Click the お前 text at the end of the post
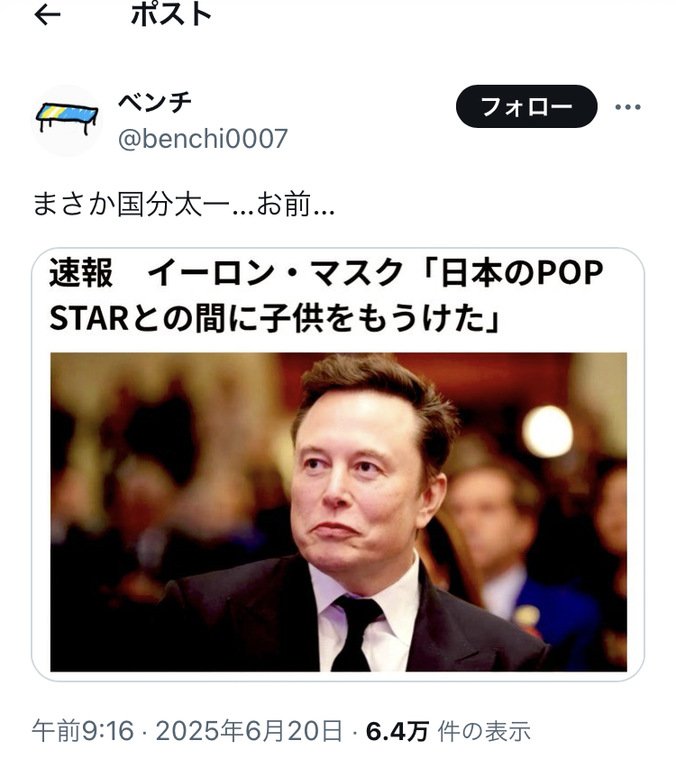 tap(284, 204)
